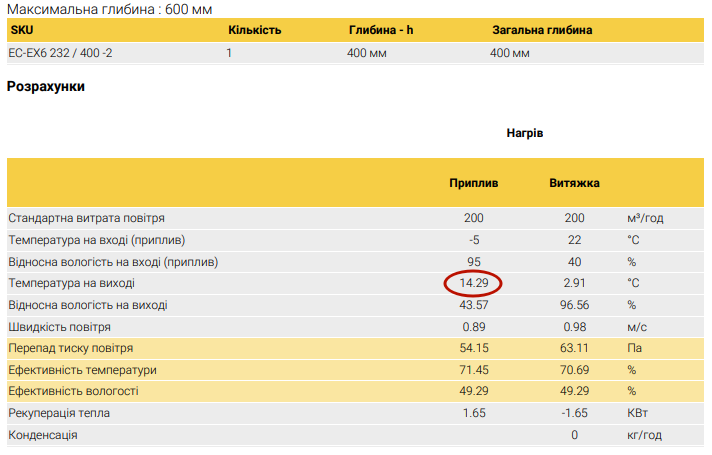Click the unit кг/год
The width and height of the screenshot is (712, 455).
tap(644, 435)
